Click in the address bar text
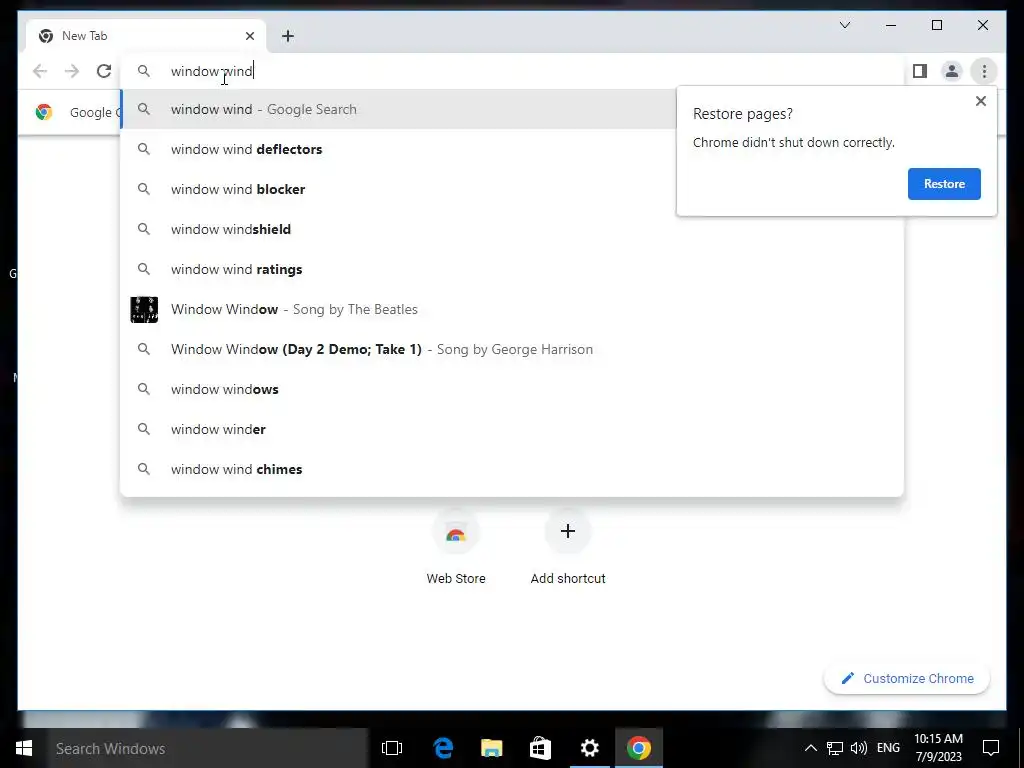Image resolution: width=1024 pixels, height=768 pixels. point(212,71)
